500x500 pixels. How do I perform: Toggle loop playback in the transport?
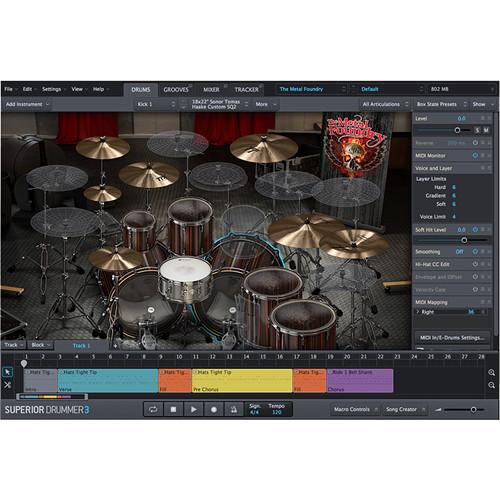[153, 409]
